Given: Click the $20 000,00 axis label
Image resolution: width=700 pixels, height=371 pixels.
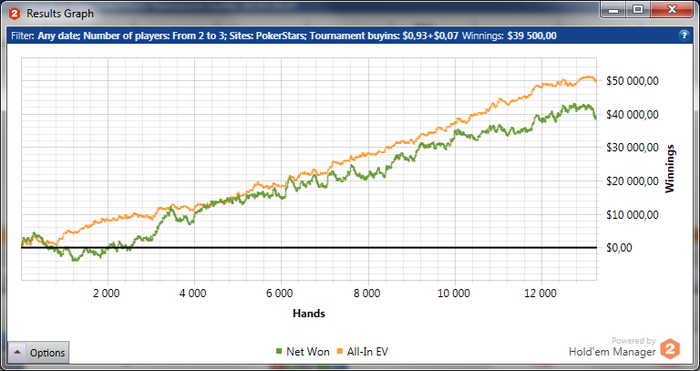Looking at the screenshot, I should pos(633,181).
